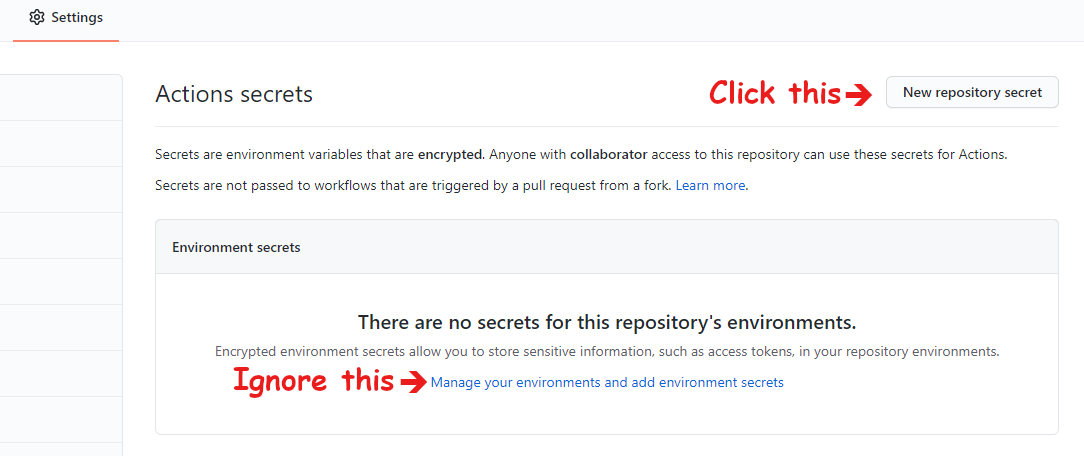This screenshot has width=1084, height=456.
Task: Click the New repository secret button
Action: (972, 93)
